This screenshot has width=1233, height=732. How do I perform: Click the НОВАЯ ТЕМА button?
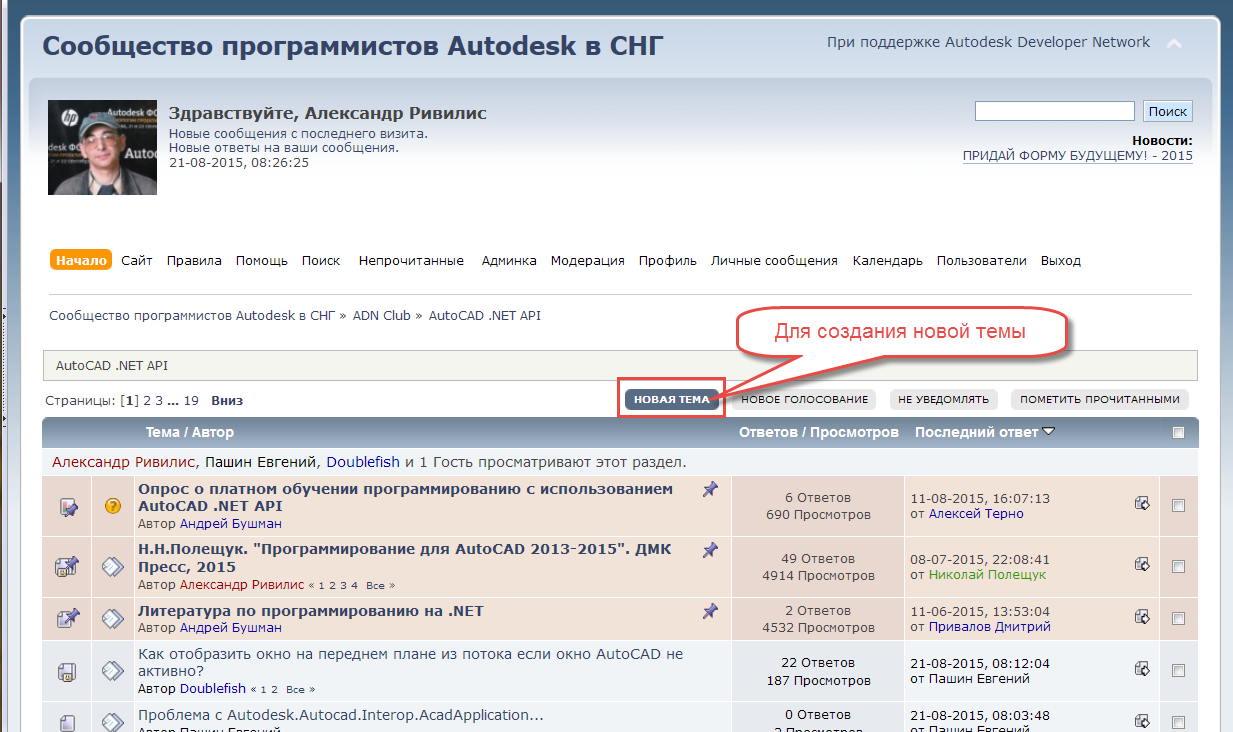point(672,400)
